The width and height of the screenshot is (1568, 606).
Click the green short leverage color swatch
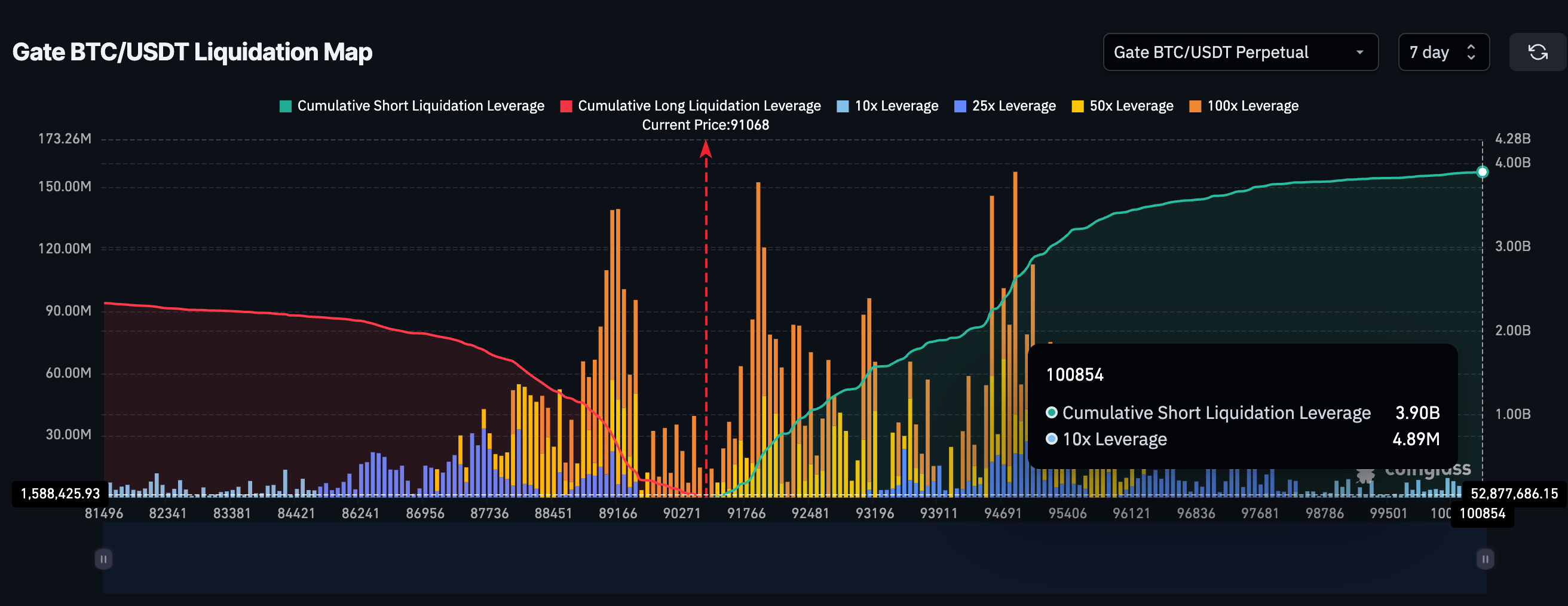point(286,106)
